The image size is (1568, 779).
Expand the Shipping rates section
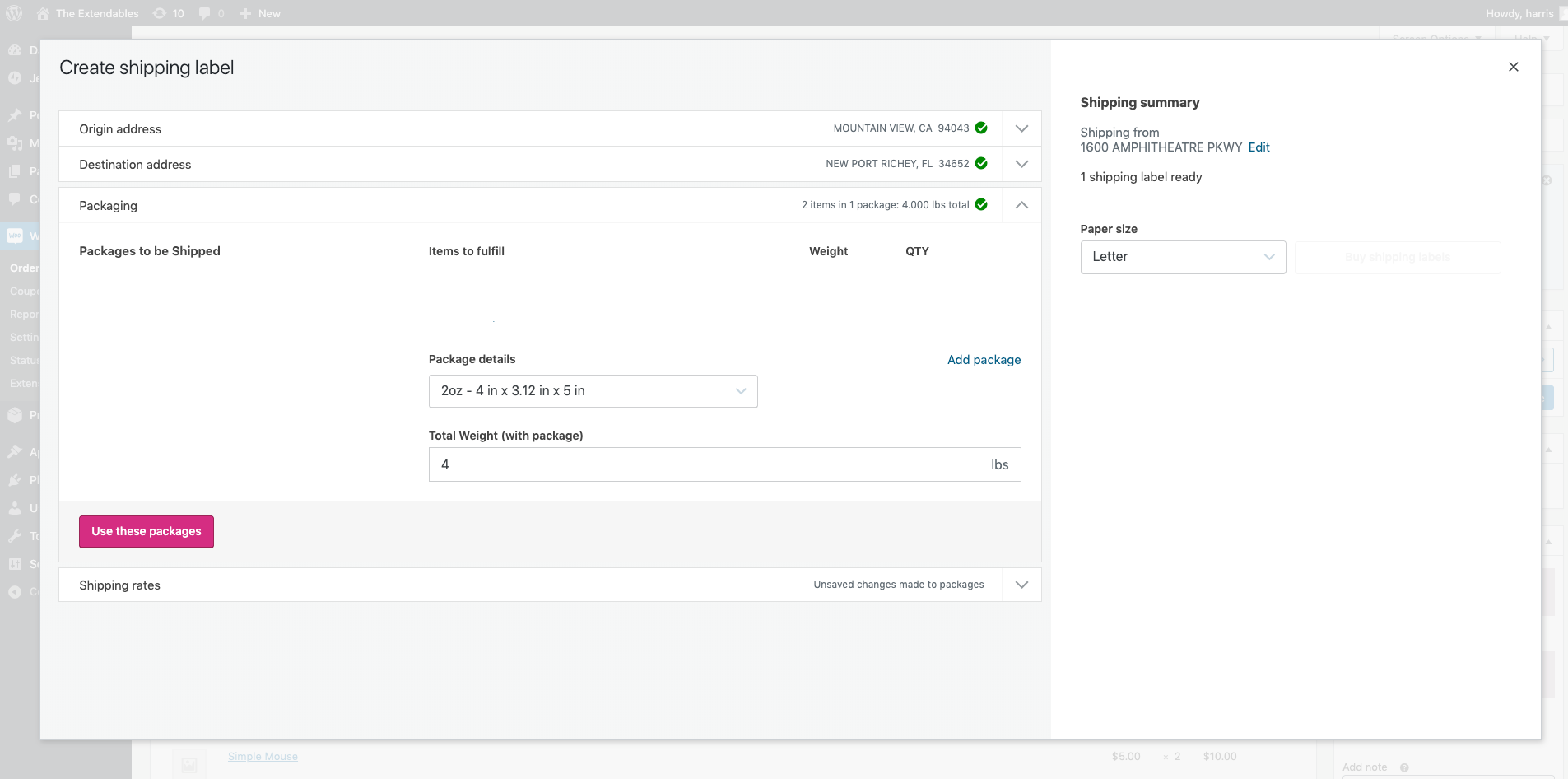[1021, 585]
